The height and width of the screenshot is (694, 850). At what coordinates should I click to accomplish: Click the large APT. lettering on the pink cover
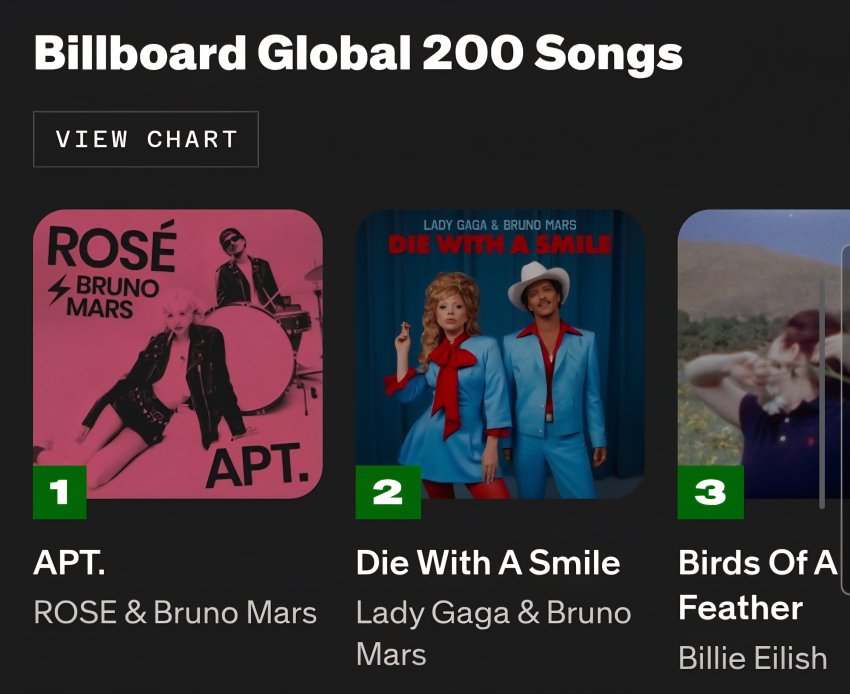click(x=258, y=463)
